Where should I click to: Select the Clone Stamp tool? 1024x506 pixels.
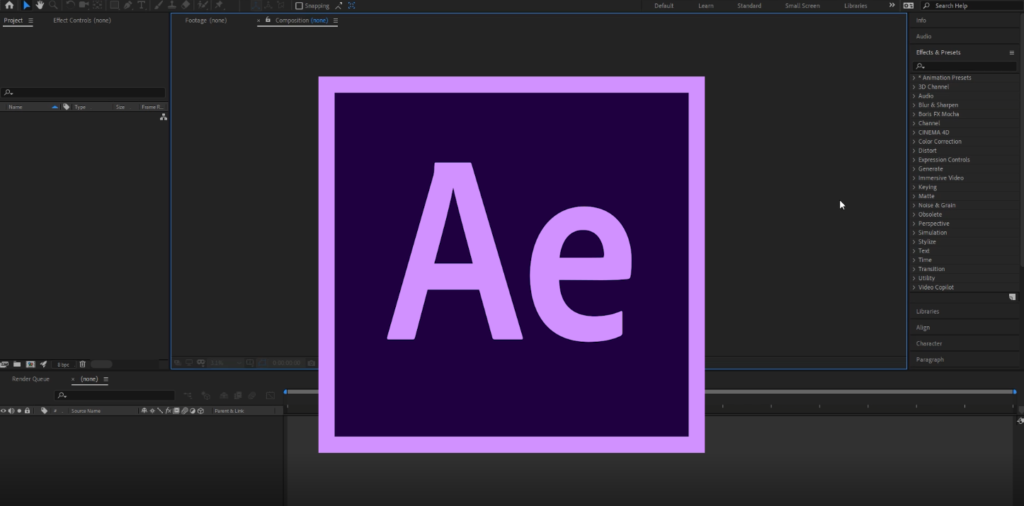click(x=172, y=5)
